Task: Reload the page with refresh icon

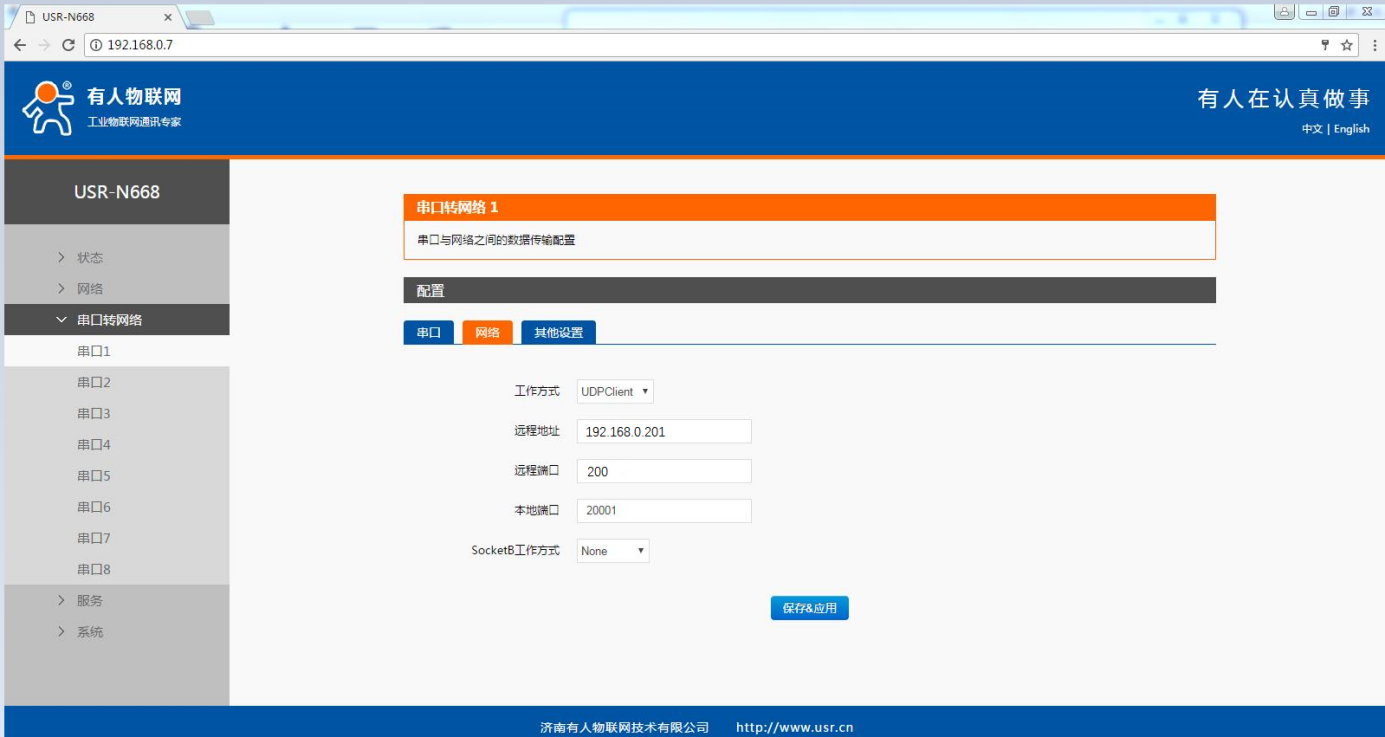Action: (68, 45)
